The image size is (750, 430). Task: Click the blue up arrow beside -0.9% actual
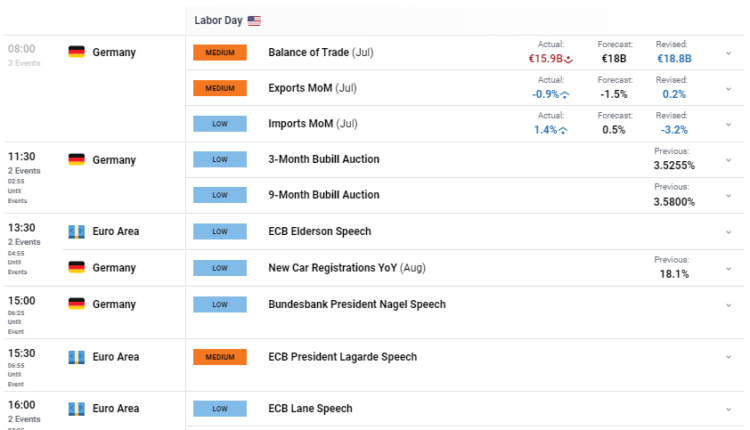point(565,94)
